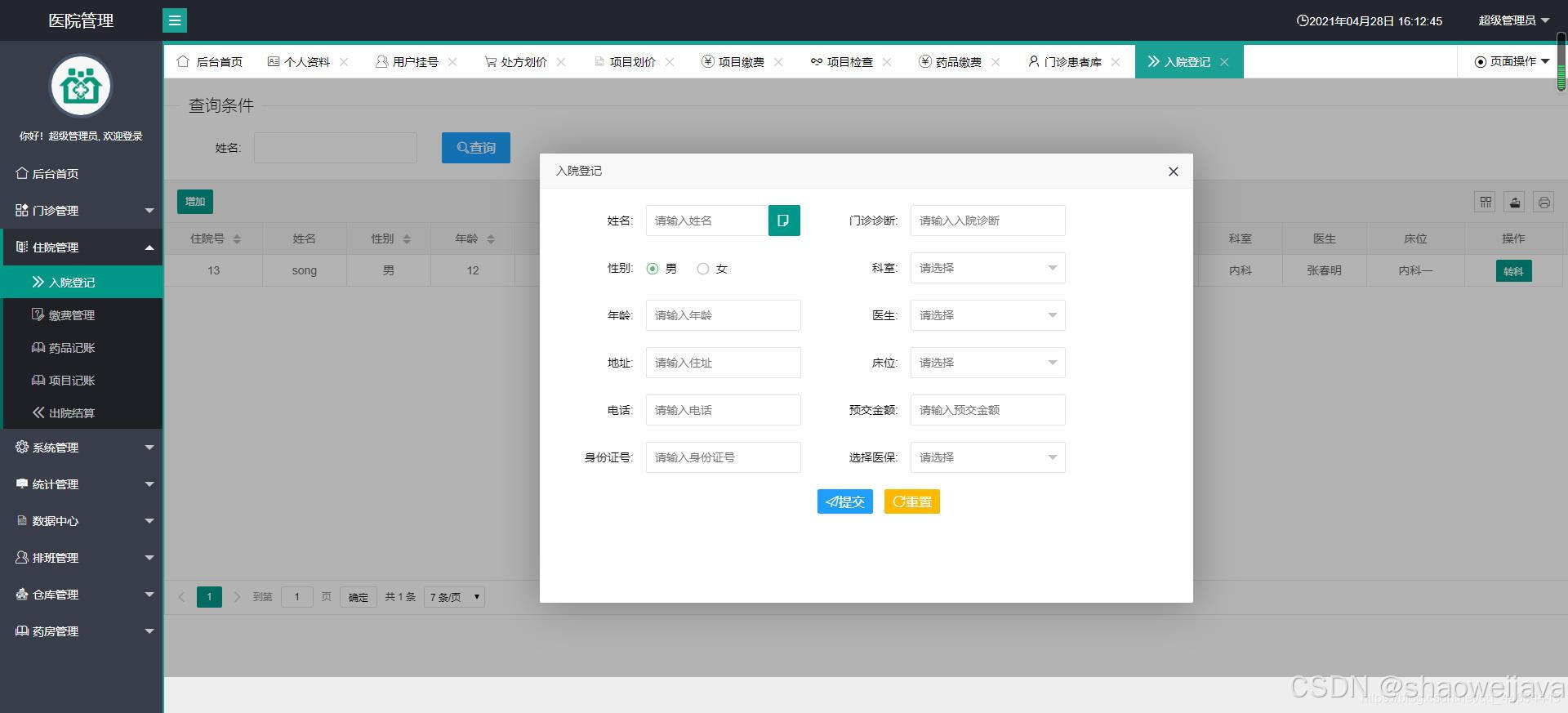Screen dimensions: 1568x713
Task: Click the 查询 search button
Action: coord(476,148)
